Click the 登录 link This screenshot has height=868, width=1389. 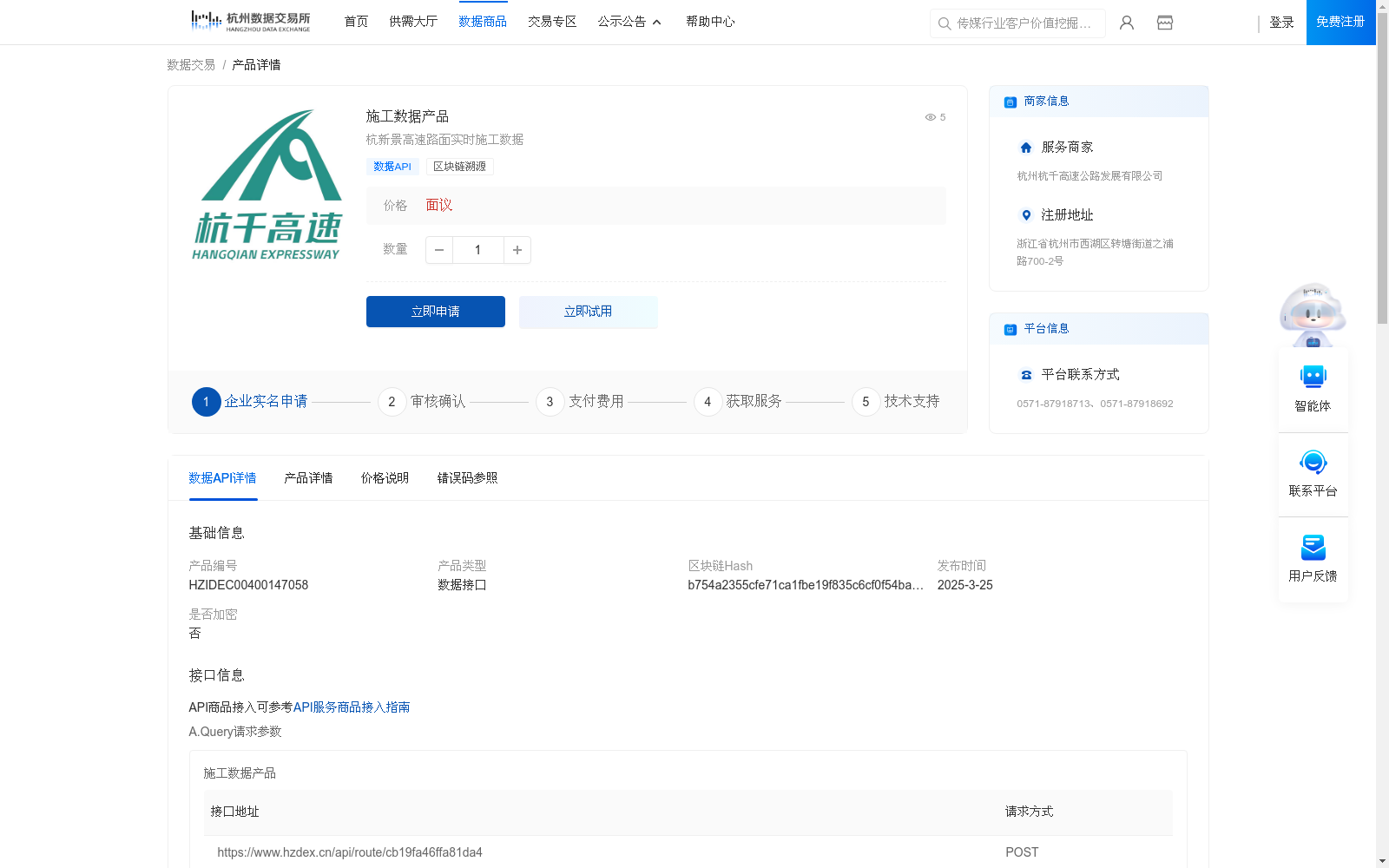[1281, 23]
